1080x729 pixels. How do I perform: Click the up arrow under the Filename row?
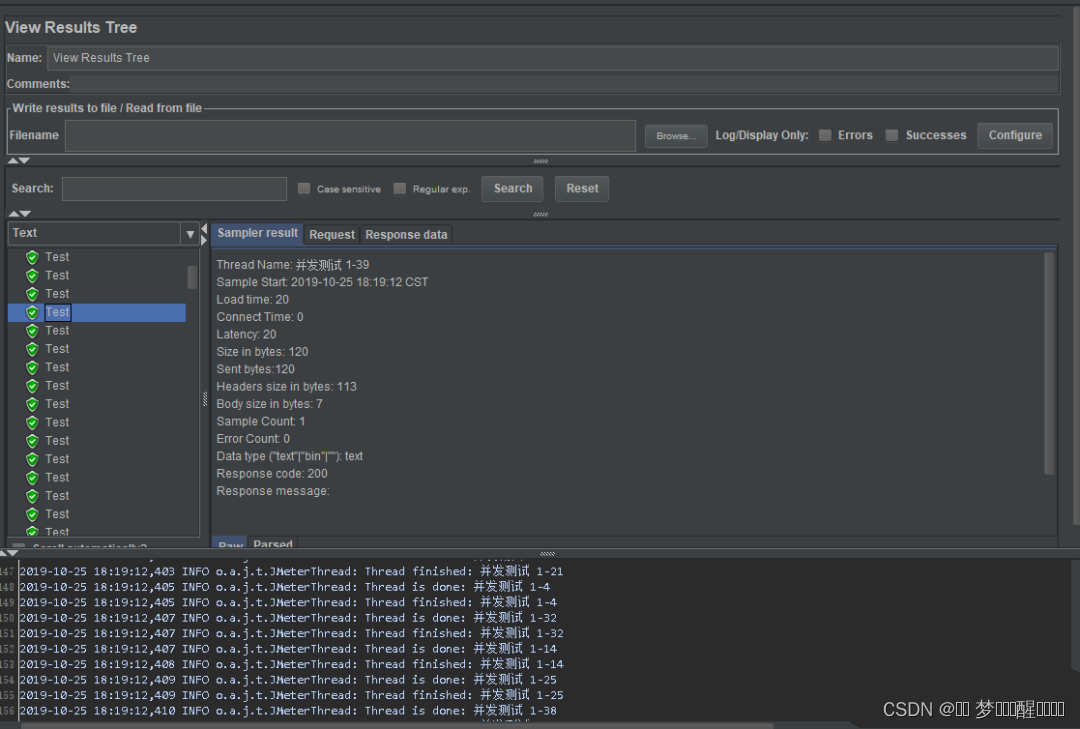(13, 161)
